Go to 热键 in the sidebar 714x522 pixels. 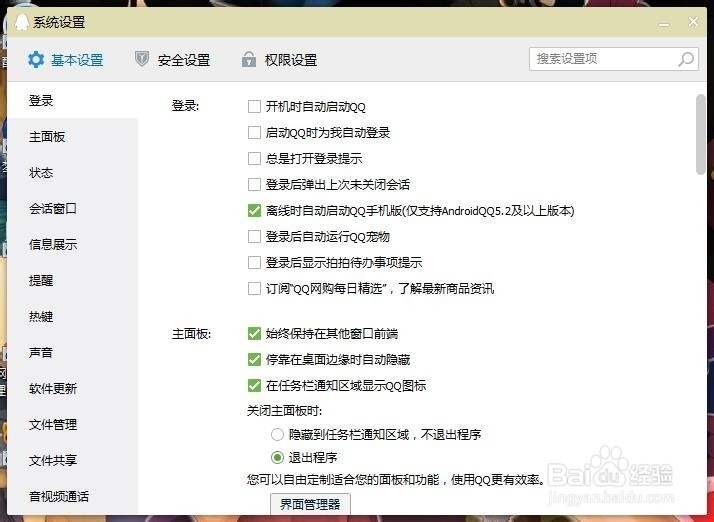pyautogui.click(x=72, y=317)
